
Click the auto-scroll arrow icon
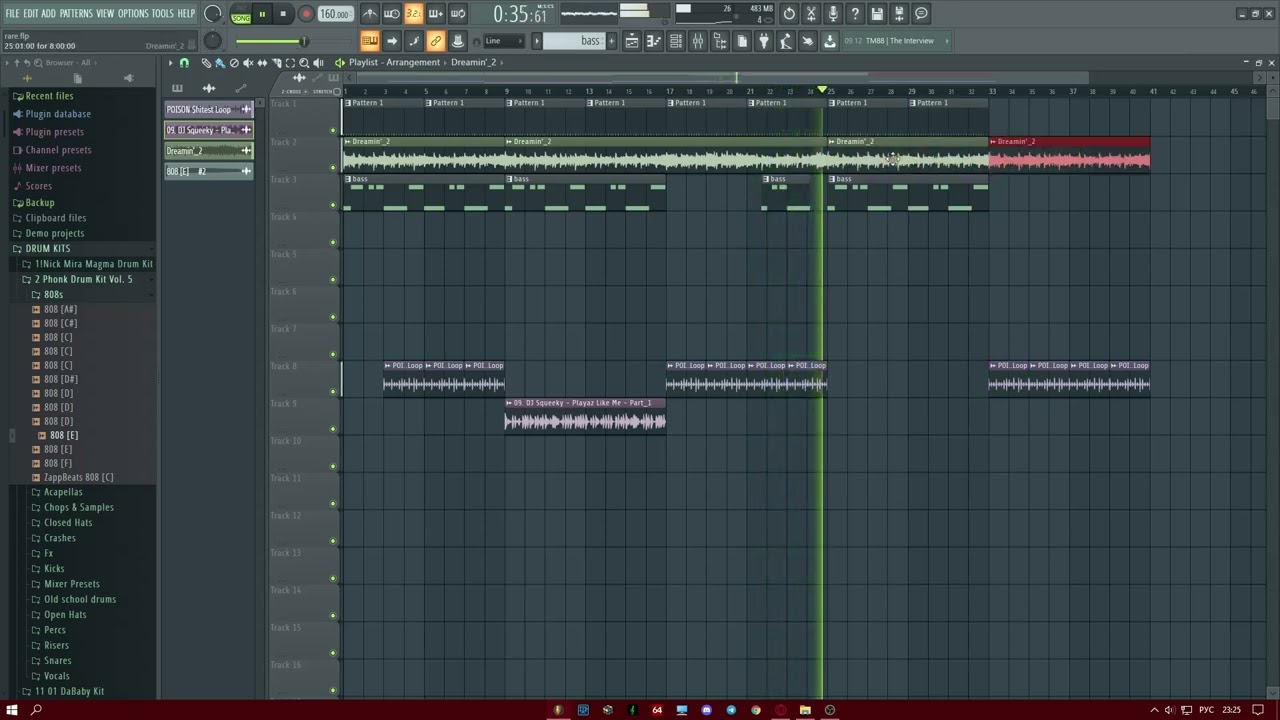click(392, 41)
